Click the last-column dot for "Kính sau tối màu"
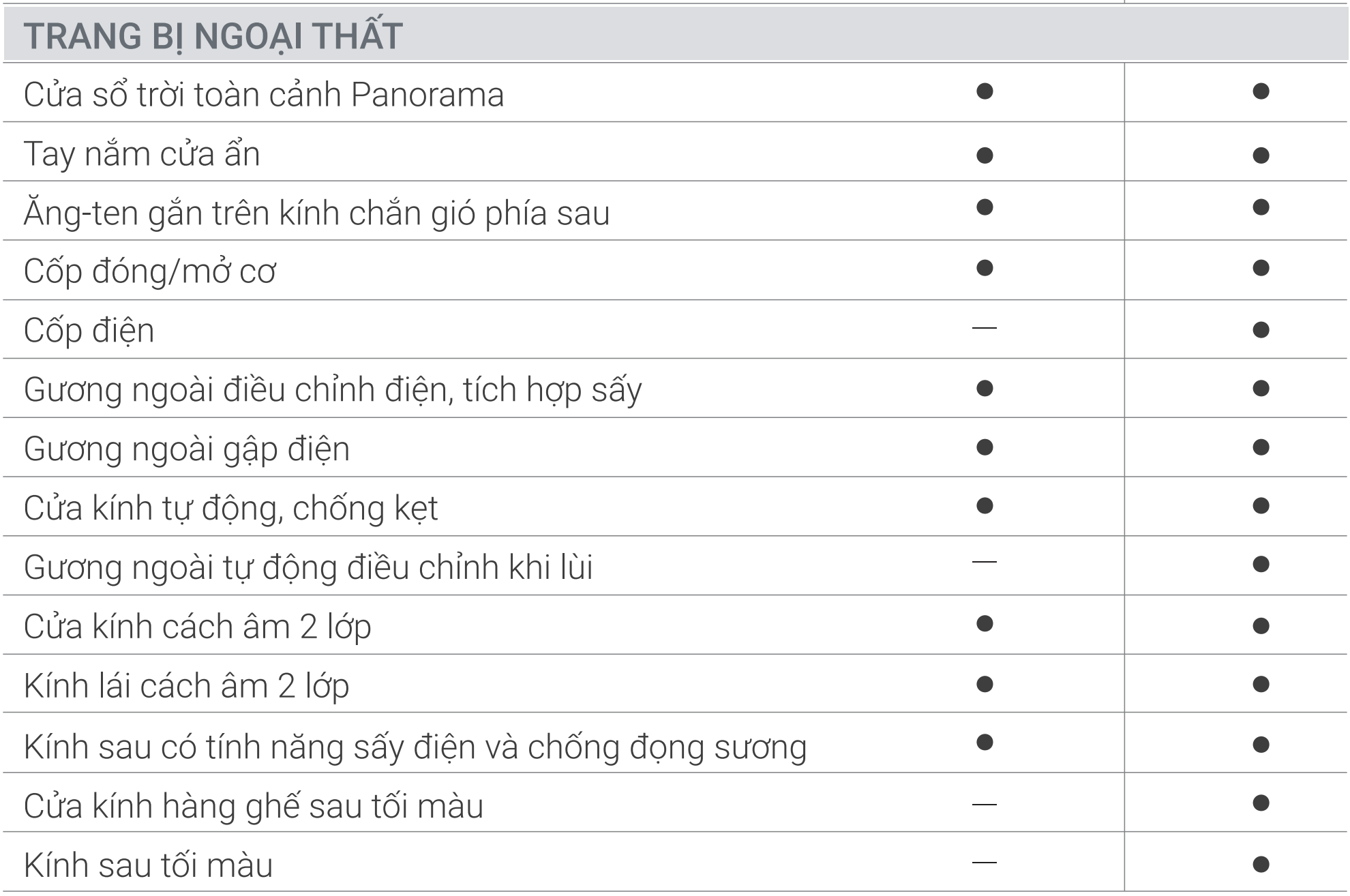Viewport: 1350px width, 896px height. point(1261,864)
